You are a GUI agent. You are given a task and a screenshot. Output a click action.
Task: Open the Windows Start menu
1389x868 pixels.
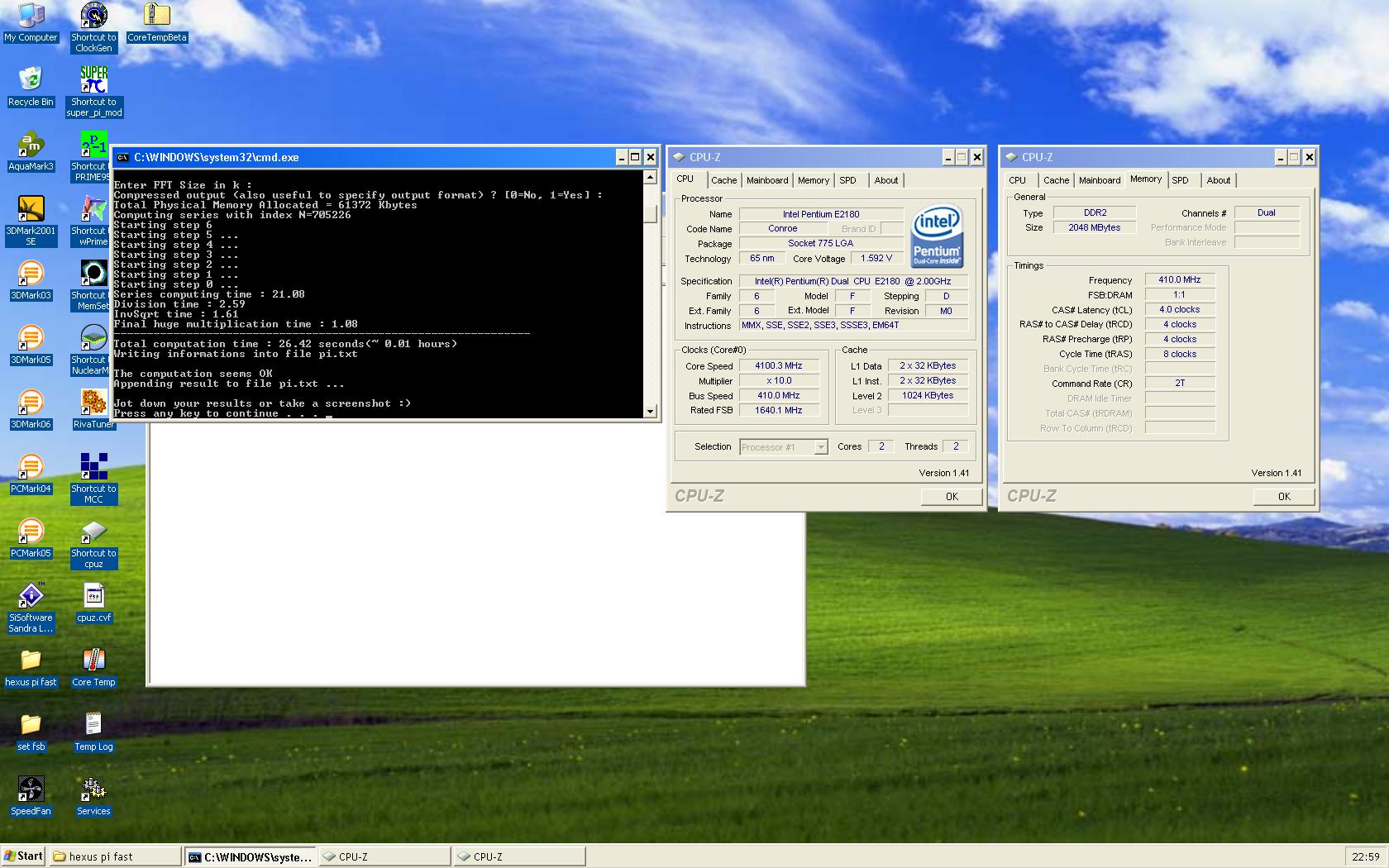point(23,856)
